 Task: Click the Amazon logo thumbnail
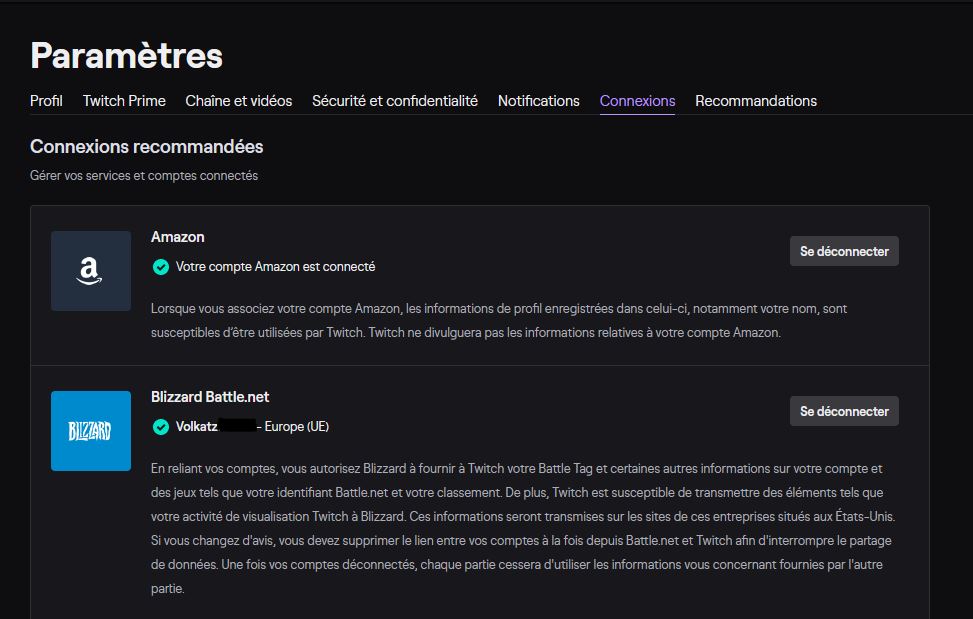91,271
